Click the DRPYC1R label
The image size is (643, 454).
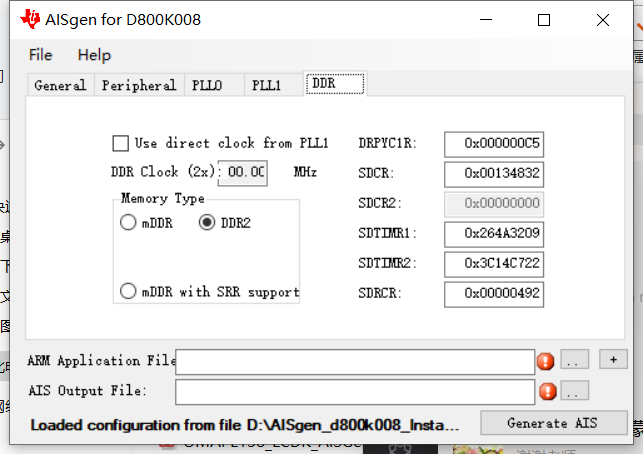tap(387, 143)
